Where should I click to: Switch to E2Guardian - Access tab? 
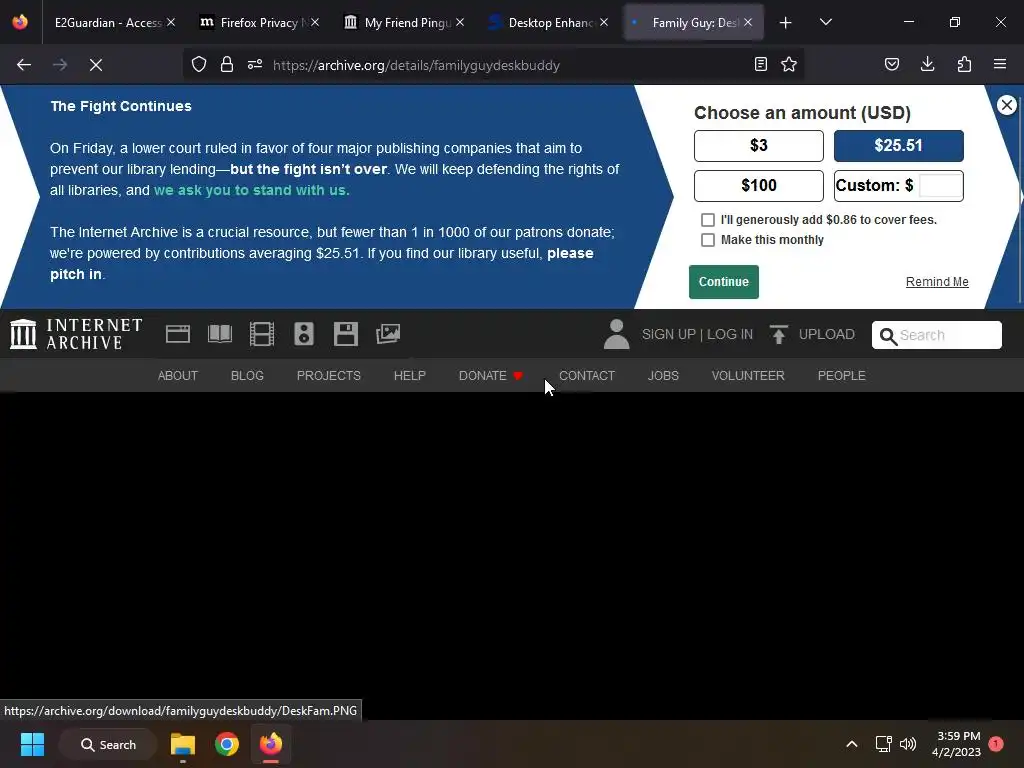[108, 23]
